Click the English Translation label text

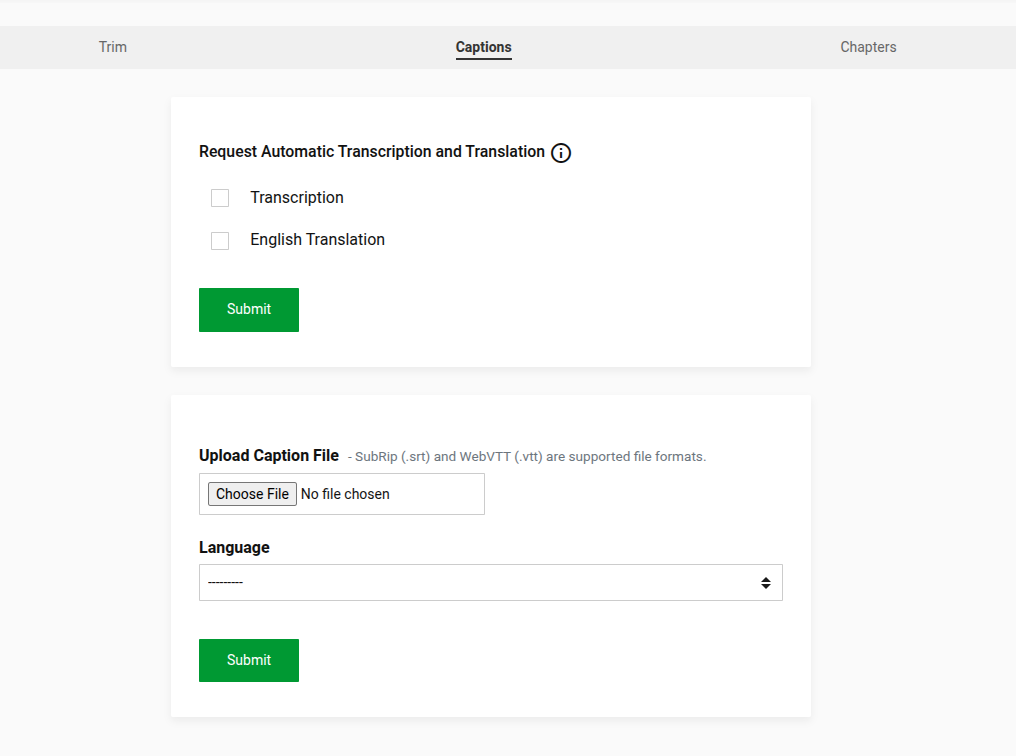coord(317,240)
